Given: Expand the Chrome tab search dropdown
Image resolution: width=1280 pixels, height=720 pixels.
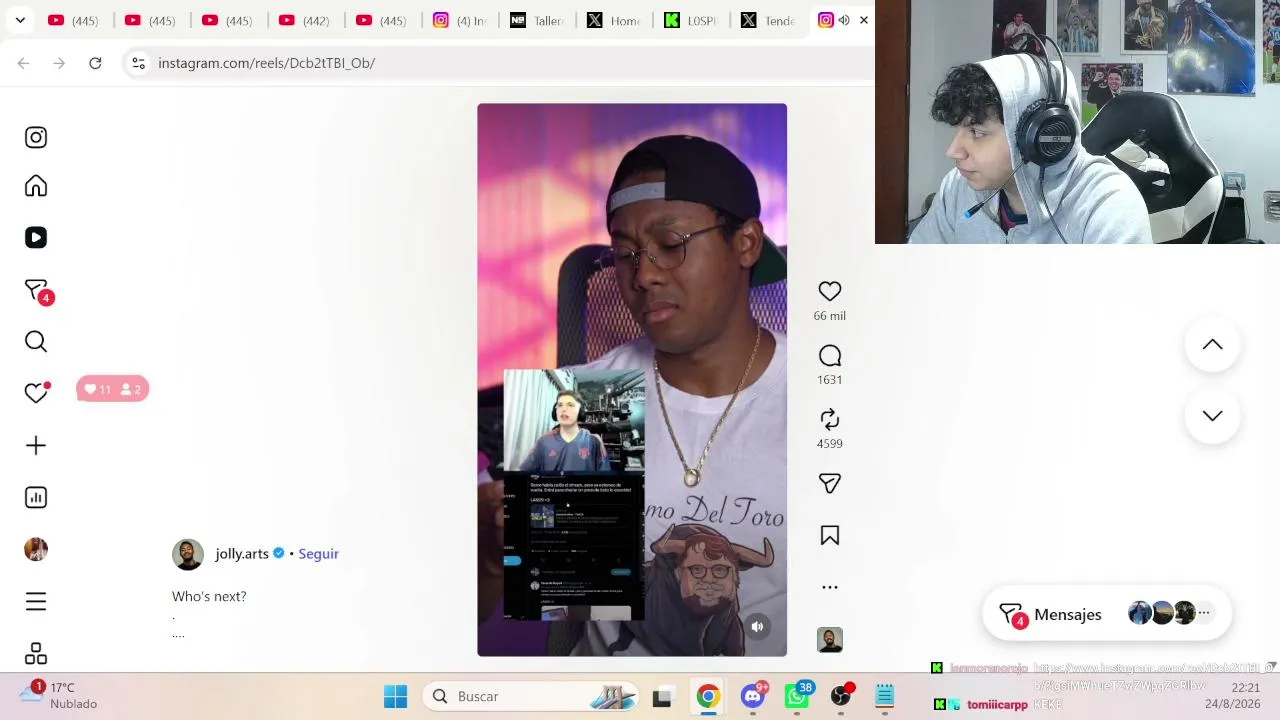Looking at the screenshot, I should point(20,20).
